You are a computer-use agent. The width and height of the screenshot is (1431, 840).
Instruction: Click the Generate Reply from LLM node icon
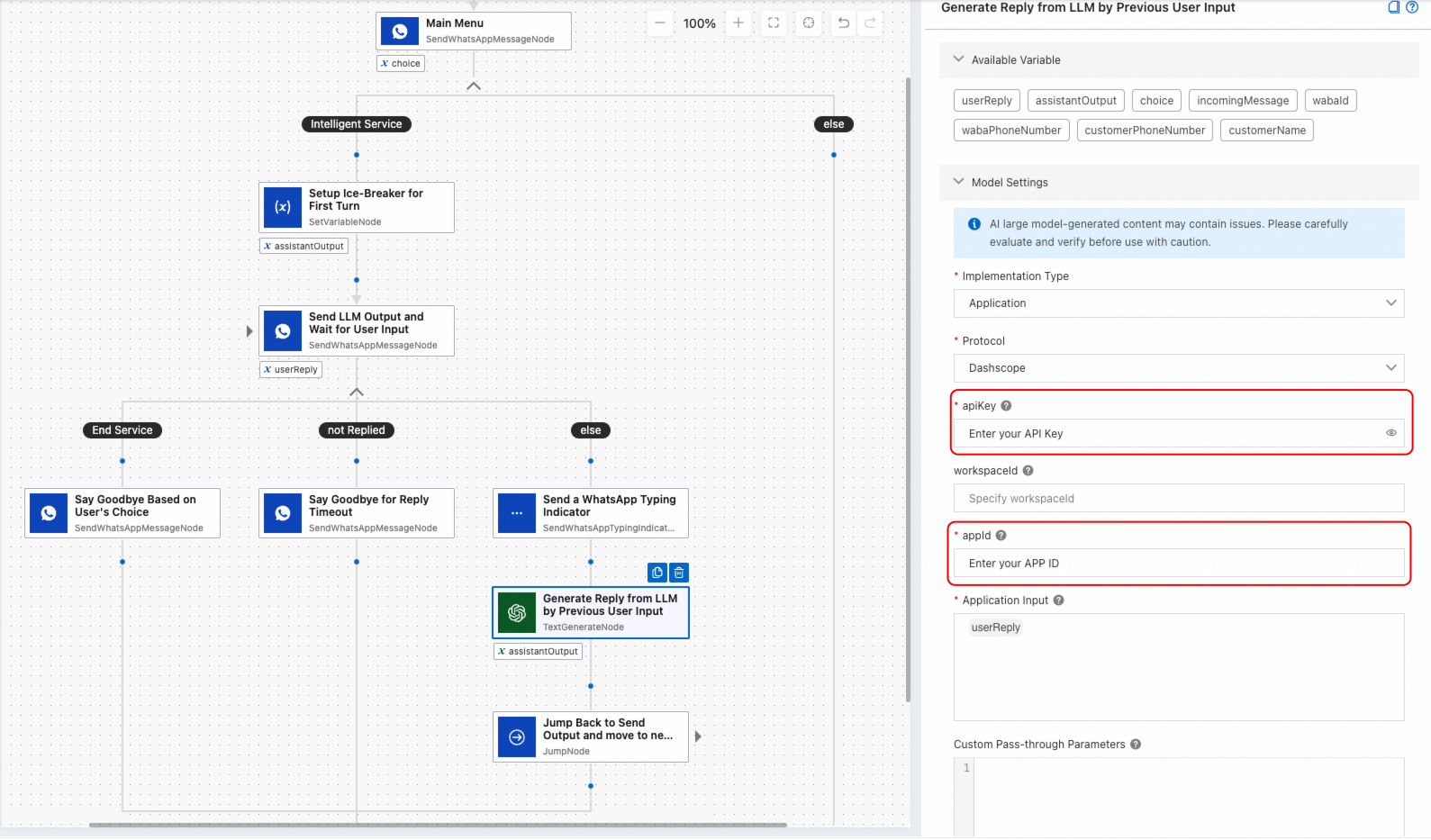517,613
